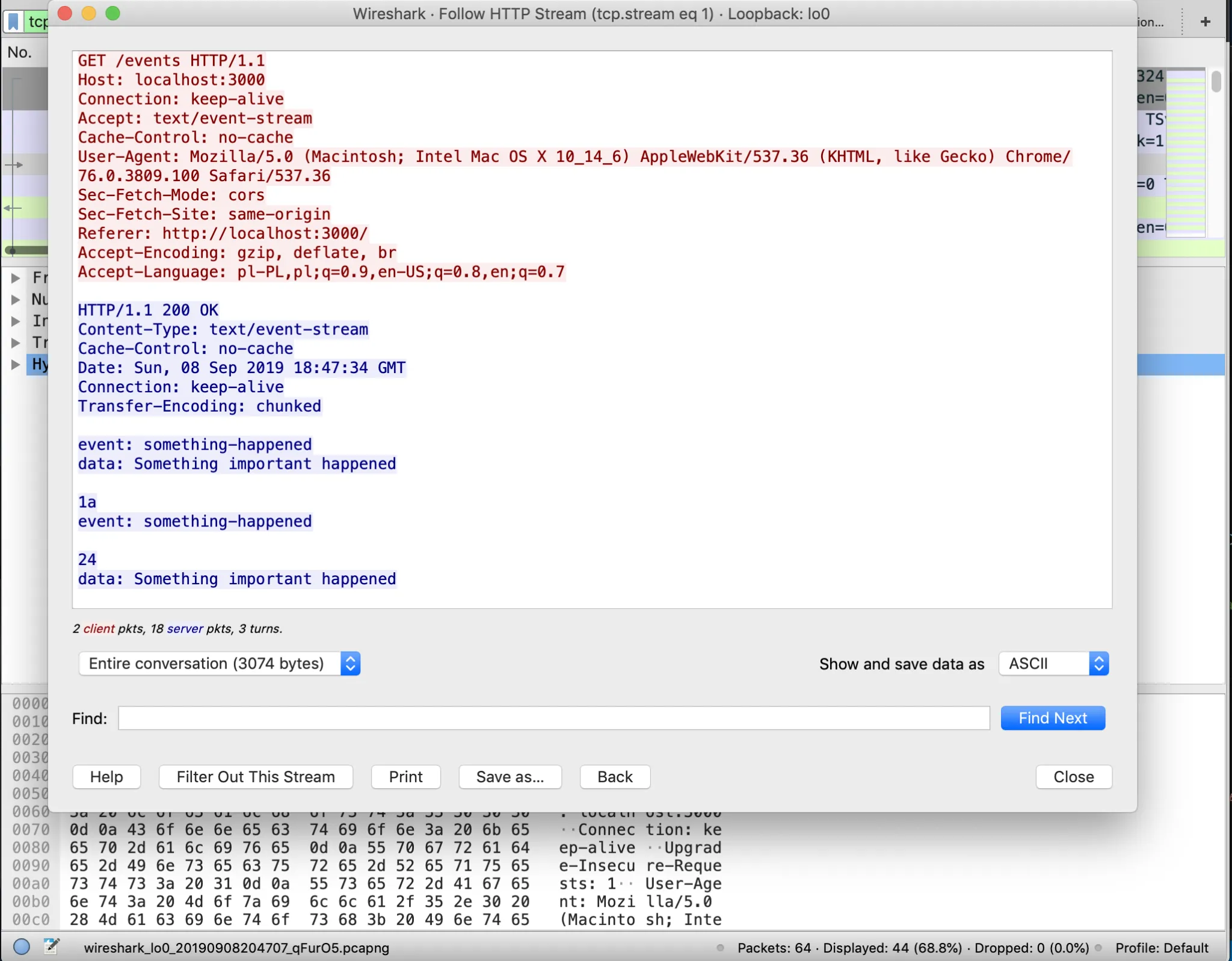Click the expert information status circle icon

(22, 947)
